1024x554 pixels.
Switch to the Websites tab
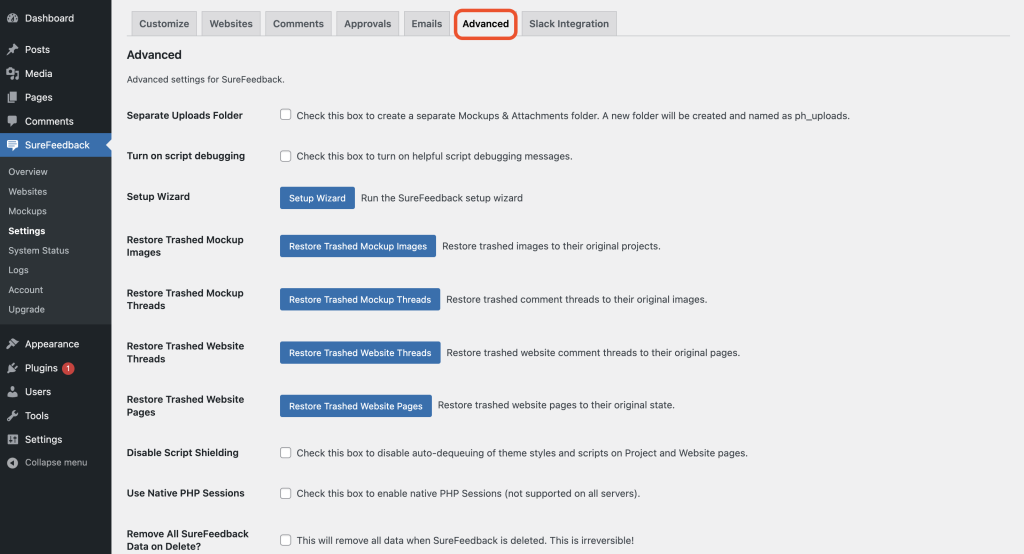pyautogui.click(x=231, y=24)
